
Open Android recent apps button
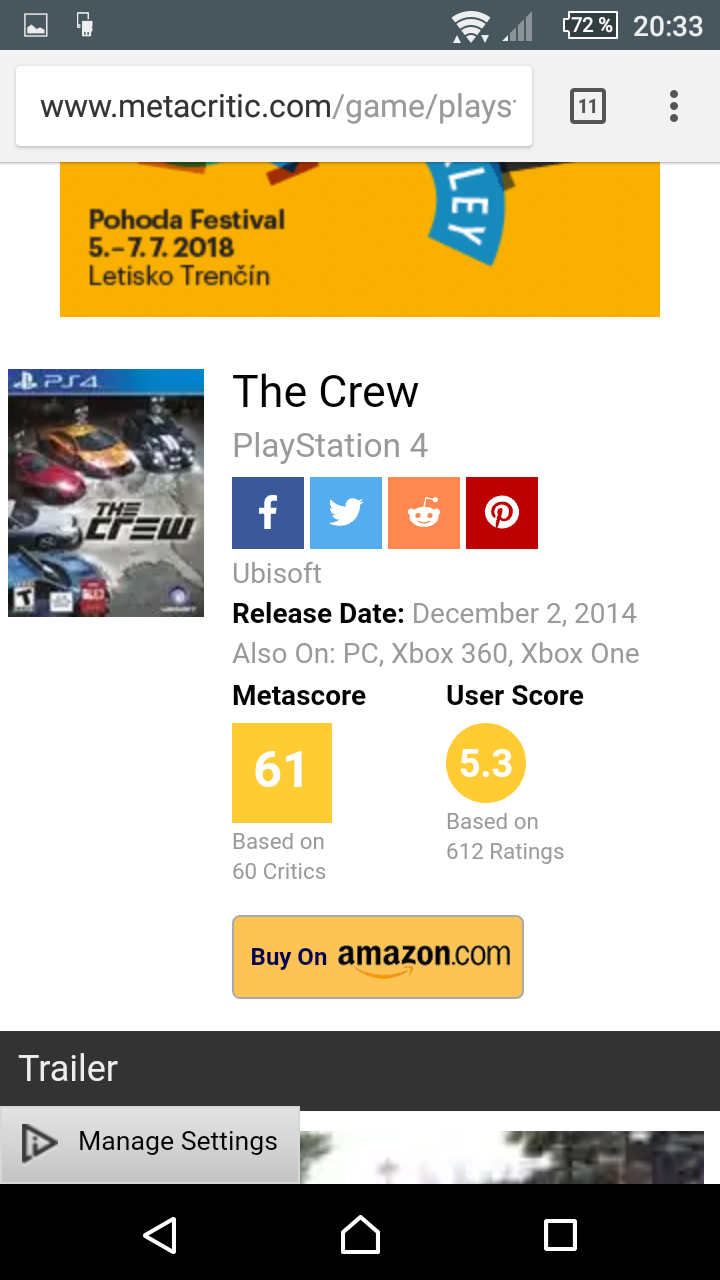point(560,1235)
